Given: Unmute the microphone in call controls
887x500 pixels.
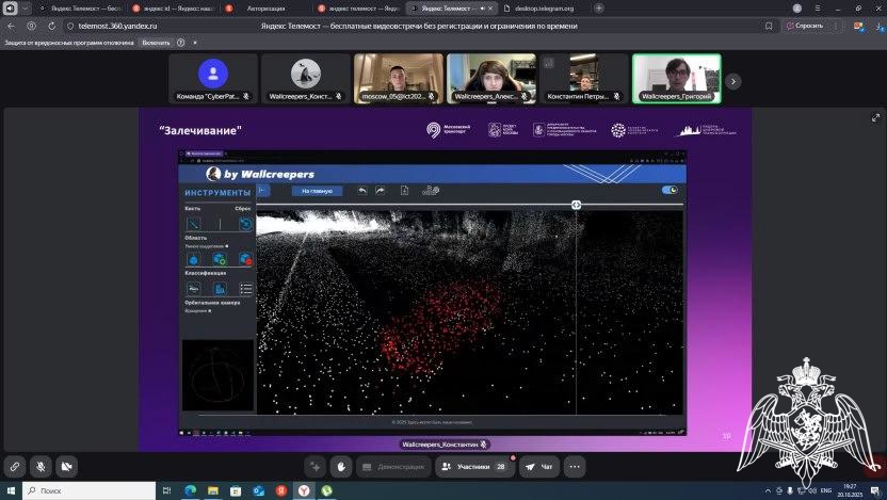Looking at the screenshot, I should coord(41,467).
